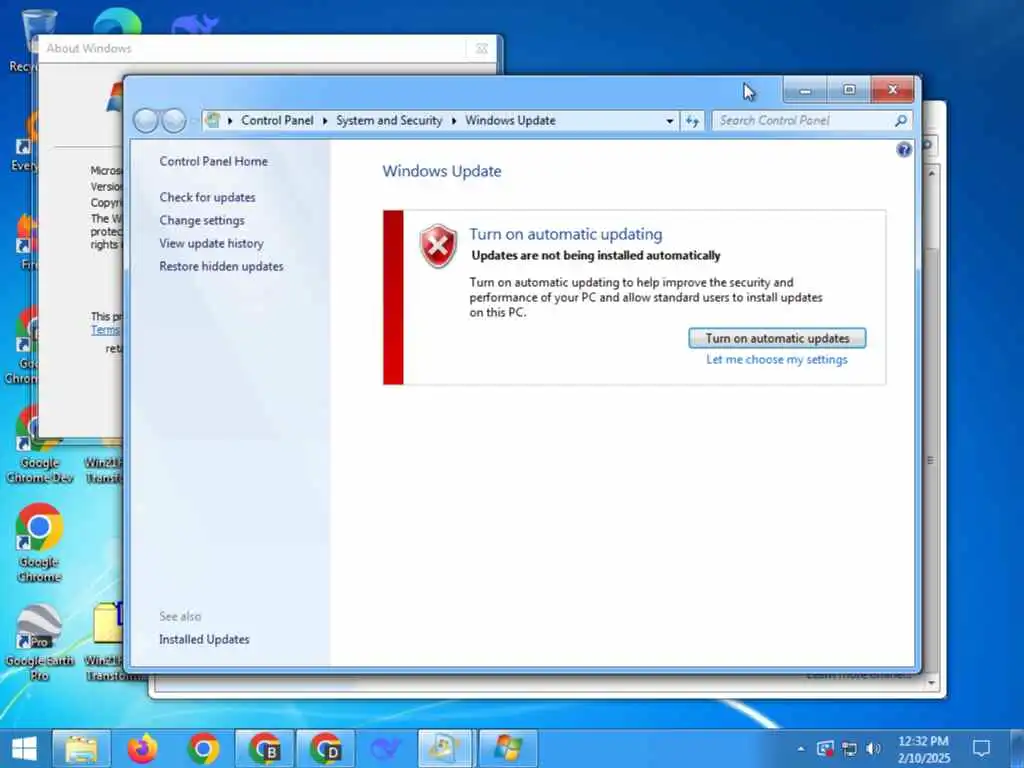
Task: Launch Firefox from the taskbar
Action: coord(142,749)
